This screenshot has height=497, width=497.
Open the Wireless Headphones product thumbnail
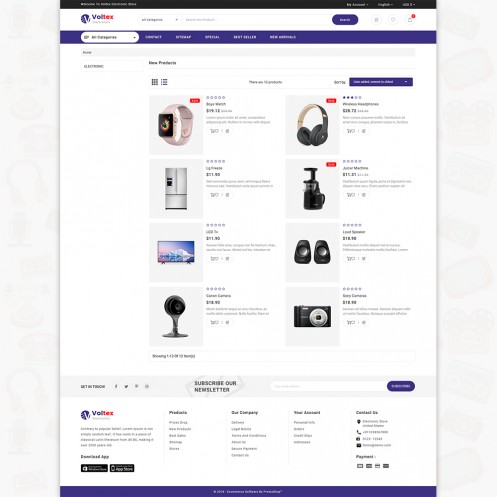coord(312,125)
